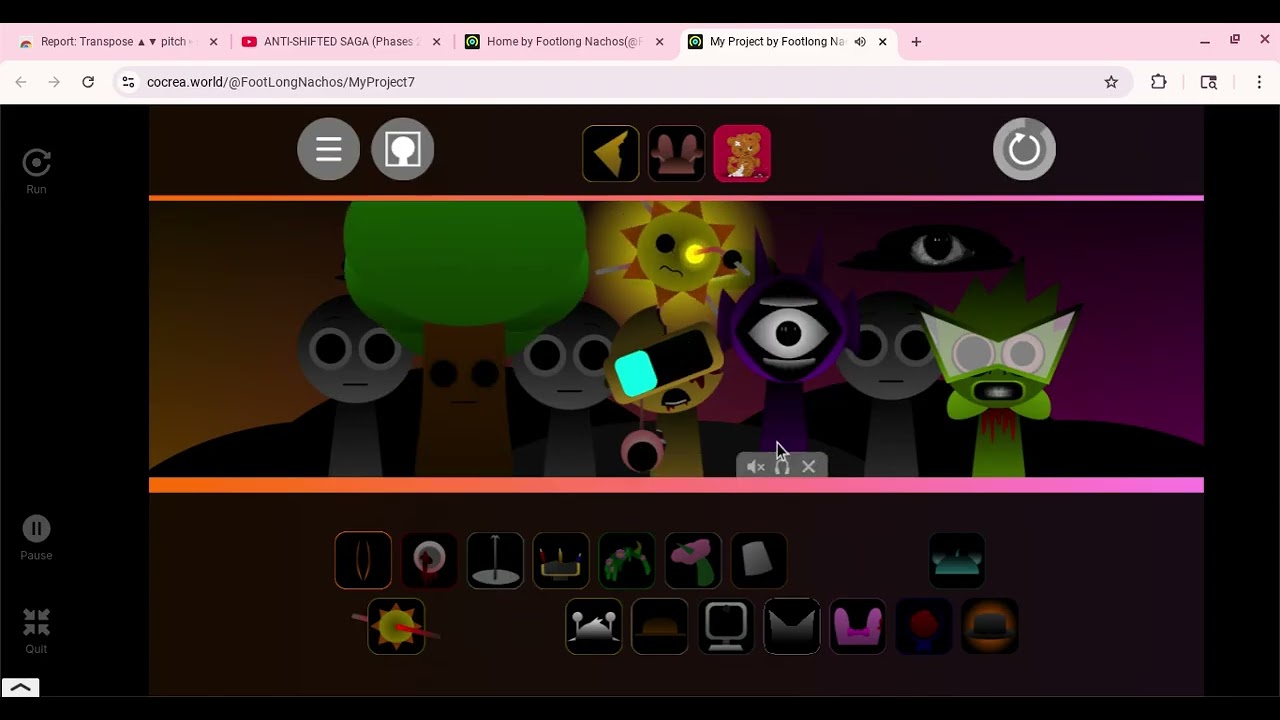1280x720 pixels.
Task: Pick the gray two-antenna ball sound icon
Action: [594, 626]
